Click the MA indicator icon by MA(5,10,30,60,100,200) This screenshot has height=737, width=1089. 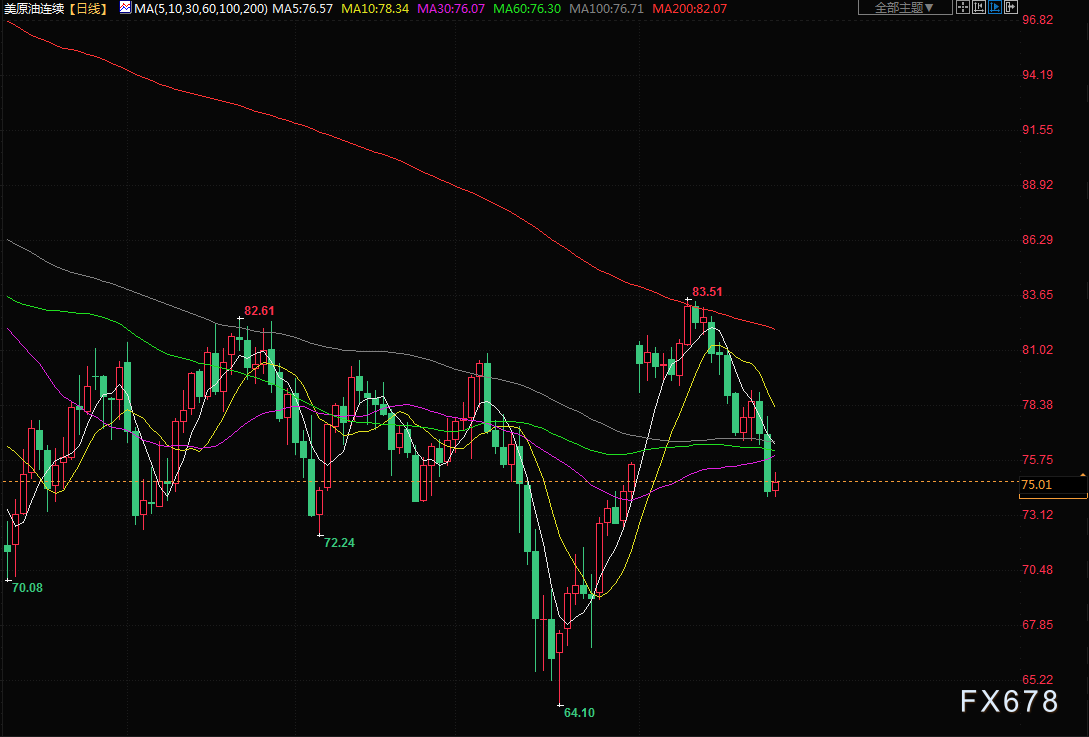125,8
